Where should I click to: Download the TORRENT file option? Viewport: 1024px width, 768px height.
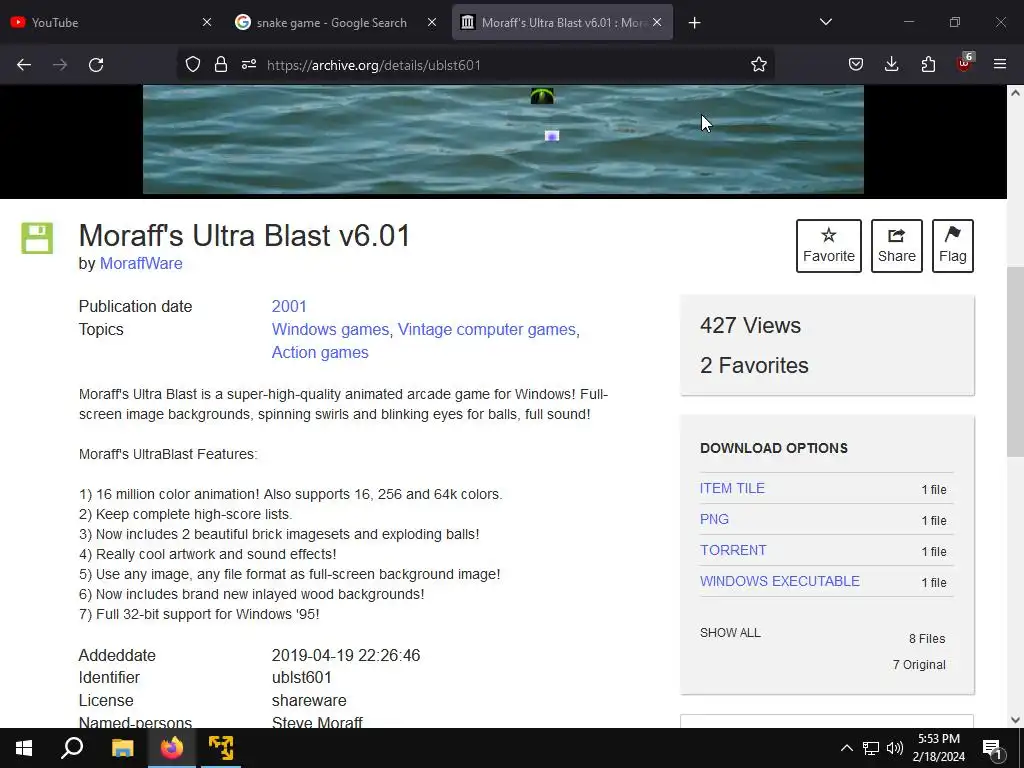(733, 550)
